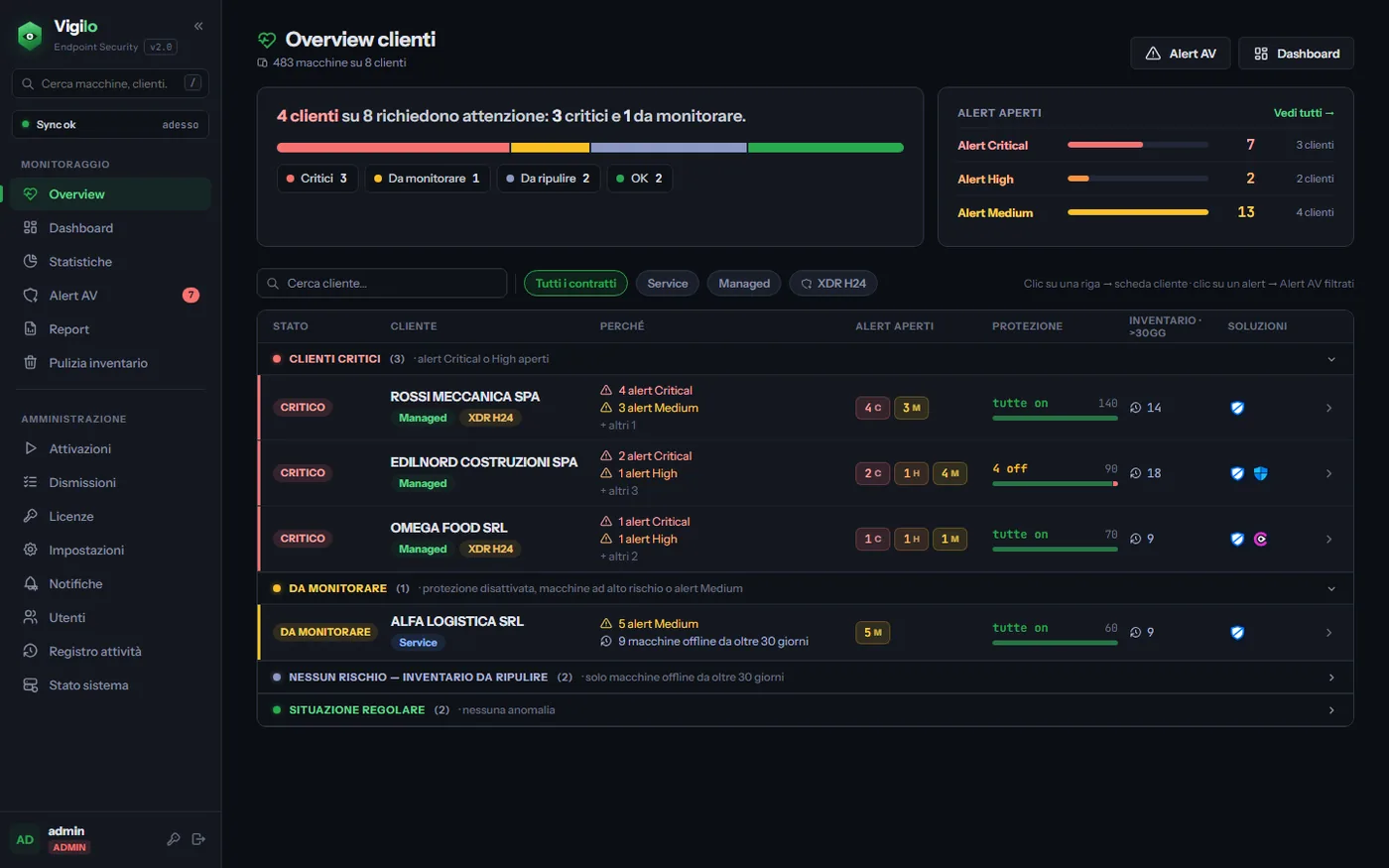Click the Sync ok status indicator
This screenshot has width=1389, height=868.
click(x=110, y=125)
